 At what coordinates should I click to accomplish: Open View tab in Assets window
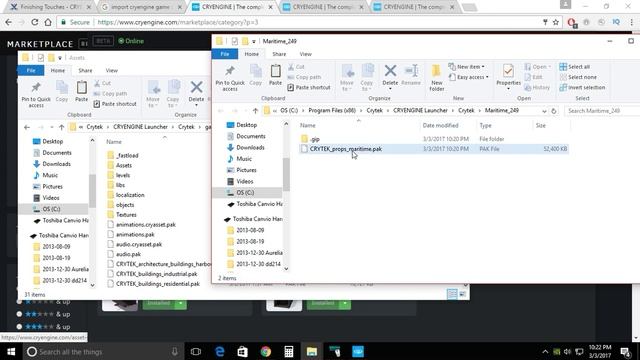111,70
